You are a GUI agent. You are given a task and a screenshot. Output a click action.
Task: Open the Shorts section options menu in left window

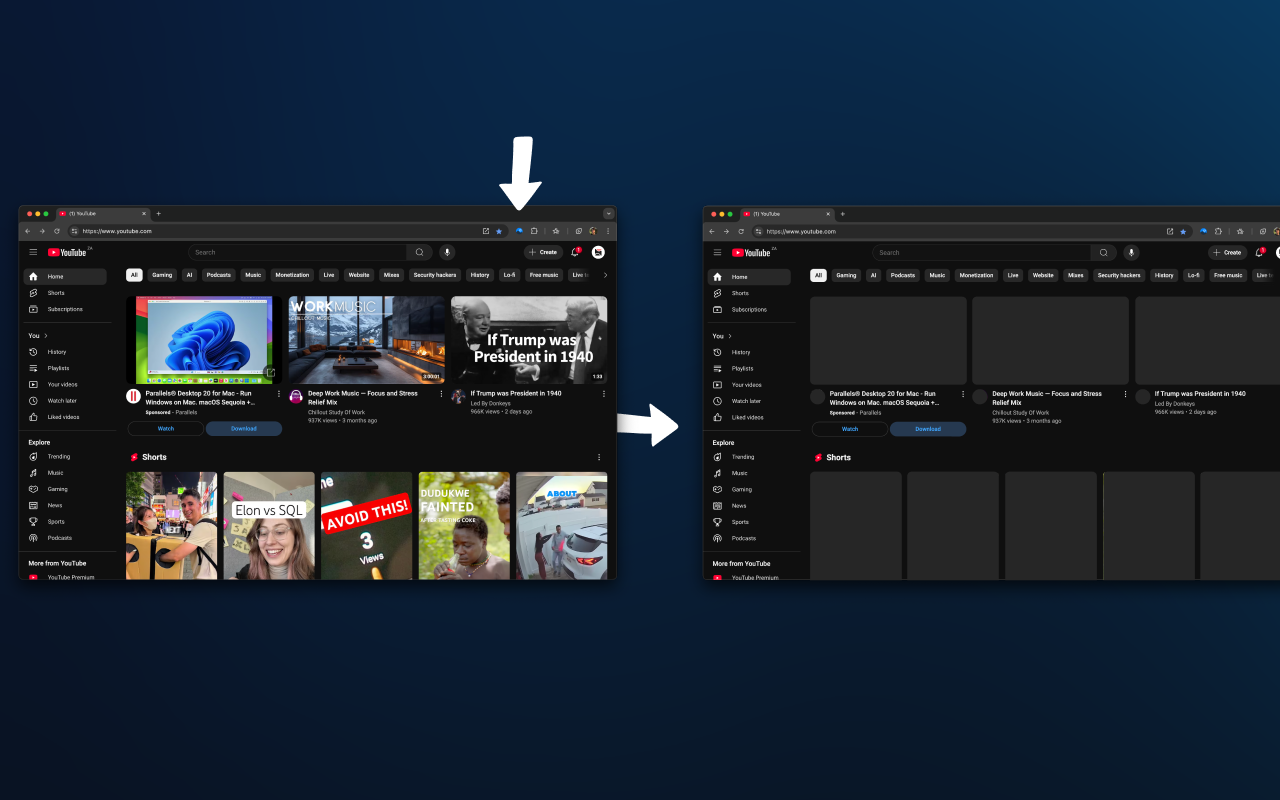click(x=599, y=457)
